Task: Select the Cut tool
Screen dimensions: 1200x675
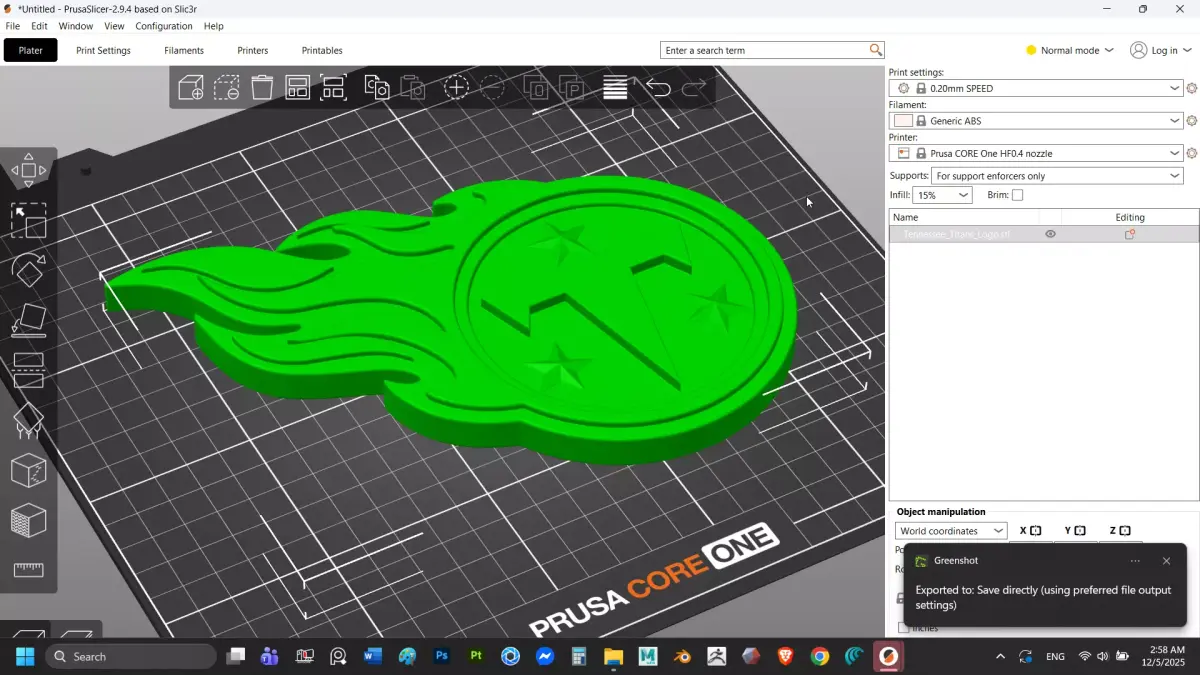Action: (x=28, y=370)
